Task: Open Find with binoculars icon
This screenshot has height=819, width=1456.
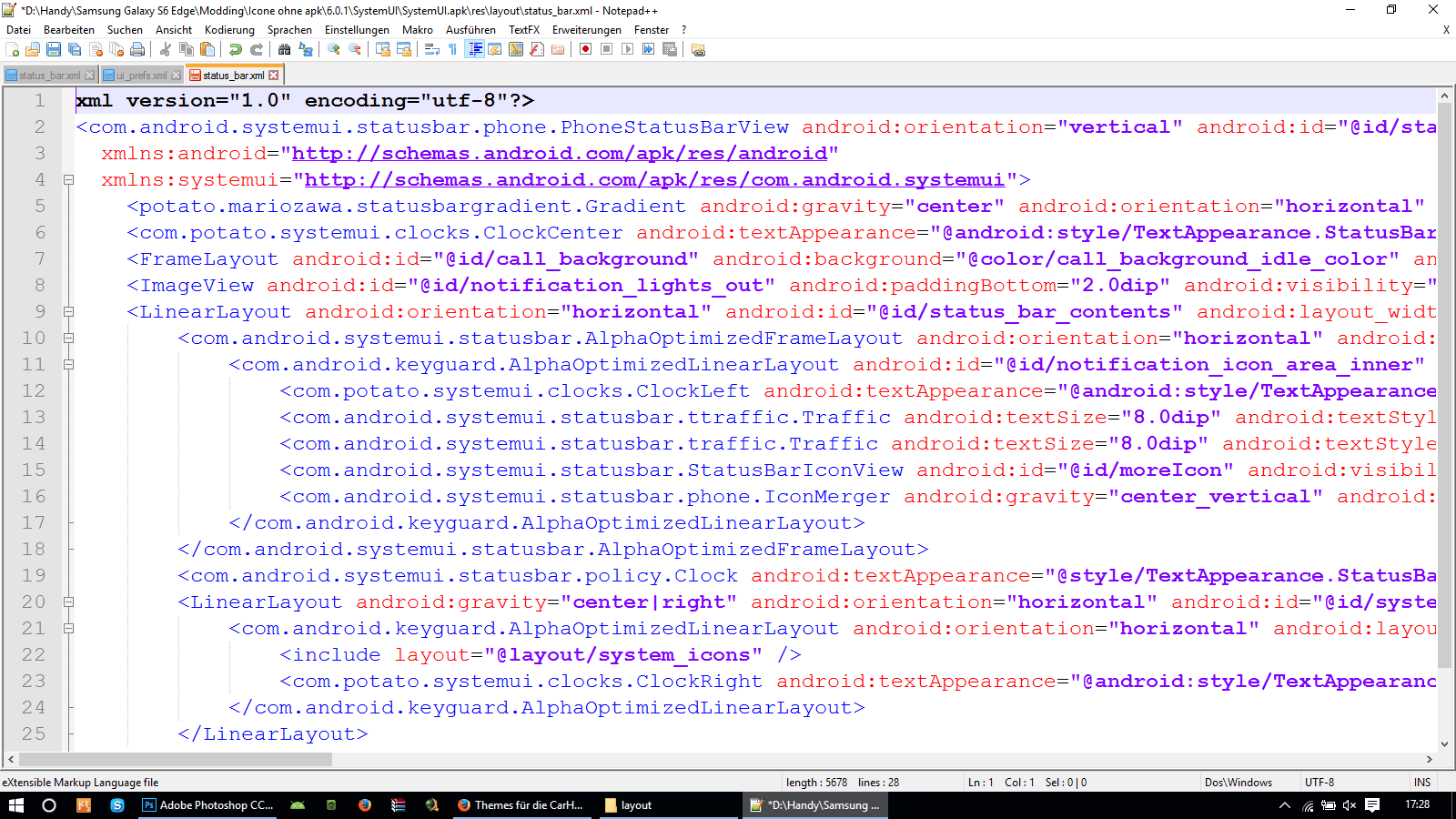Action: [285, 49]
